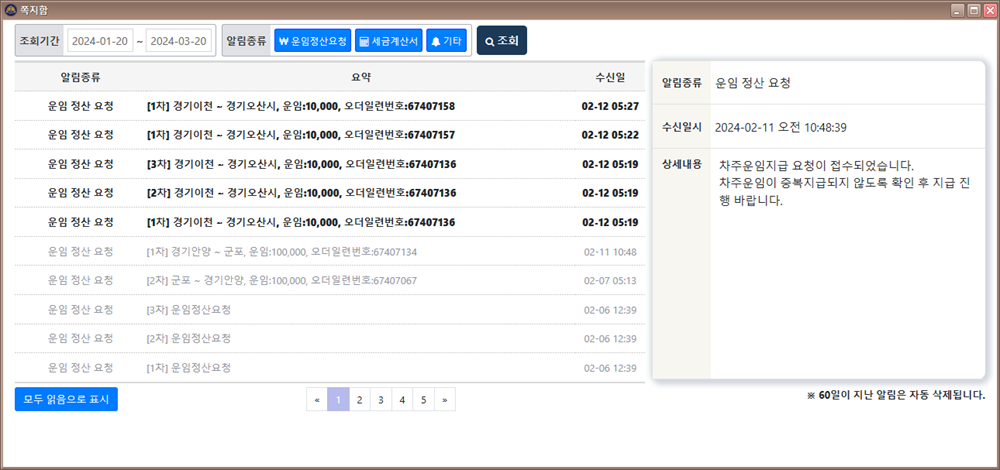The height and width of the screenshot is (470, 1000).
Task: Open the [3차] 경기이천 notice received 02-12 05:19
Action: click(x=300, y=164)
